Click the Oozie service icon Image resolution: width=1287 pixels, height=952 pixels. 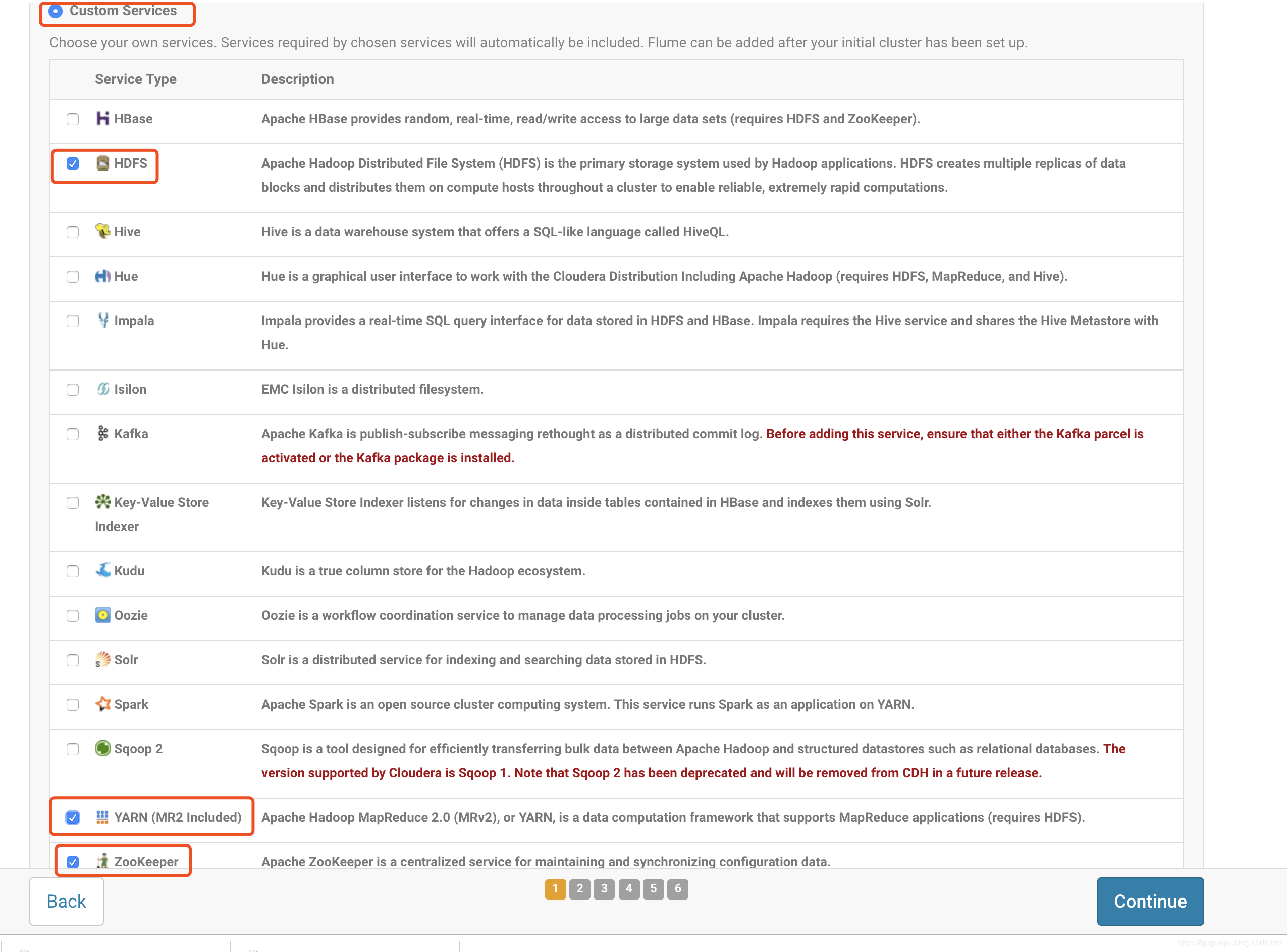(102, 615)
